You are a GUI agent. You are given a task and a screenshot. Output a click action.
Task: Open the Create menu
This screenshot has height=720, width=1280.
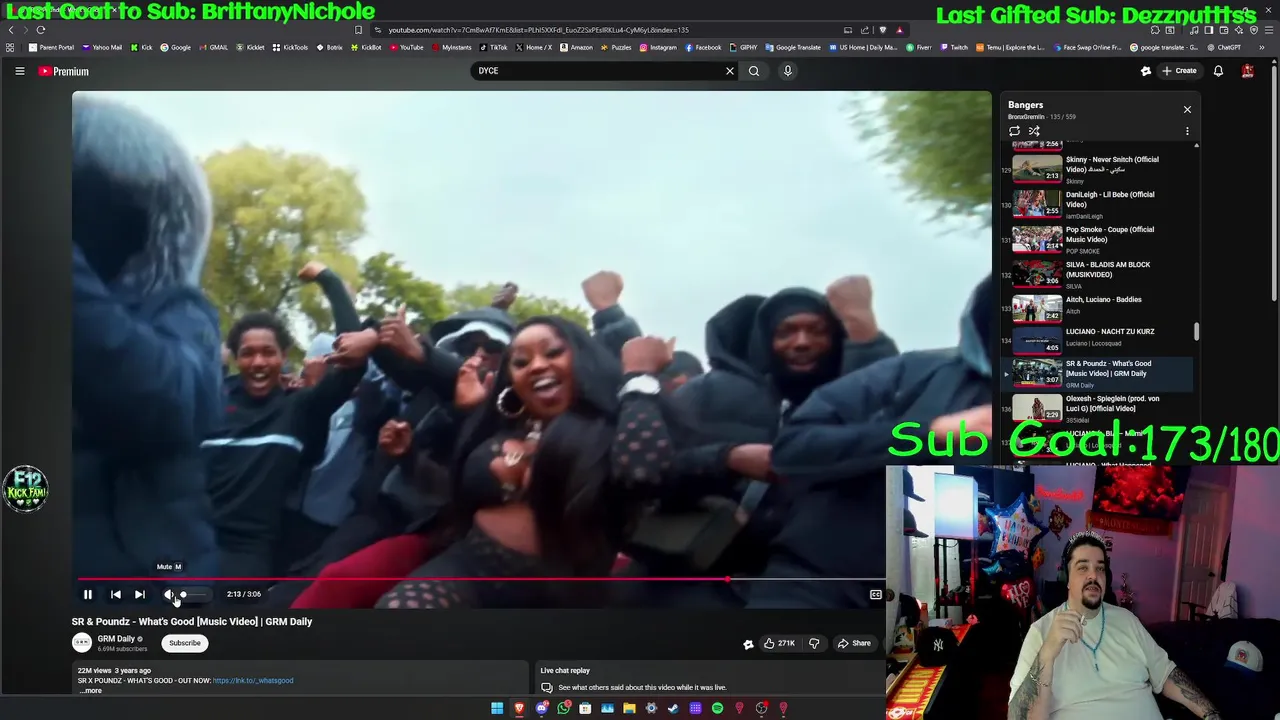1179,71
